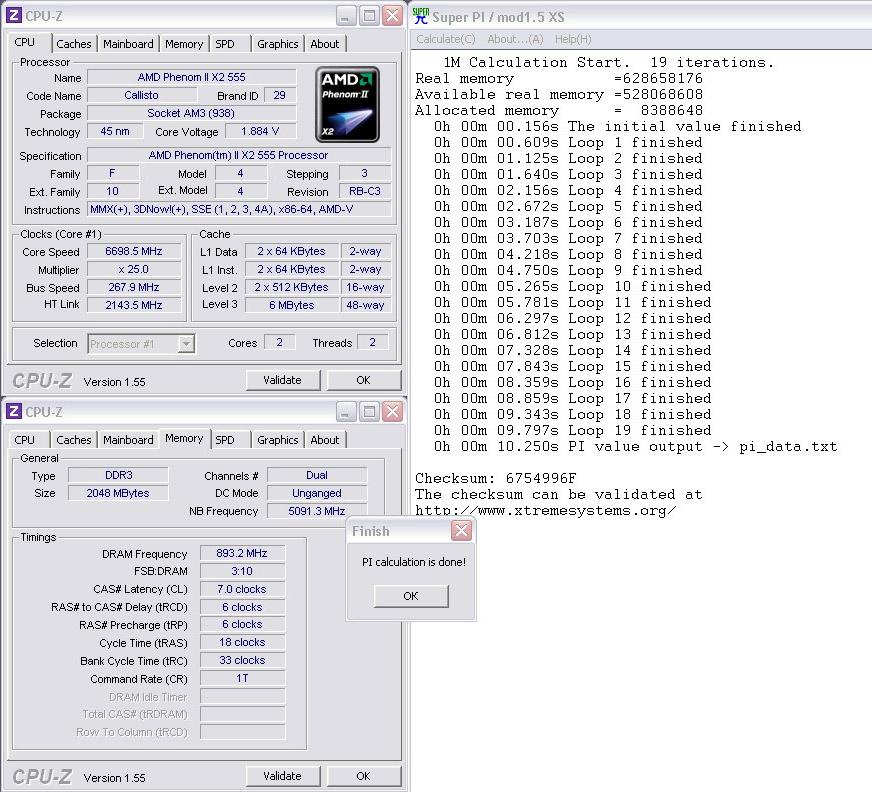The height and width of the screenshot is (792, 872).
Task: Open Caches tab in bottom CPU-Z window
Action: (x=73, y=440)
